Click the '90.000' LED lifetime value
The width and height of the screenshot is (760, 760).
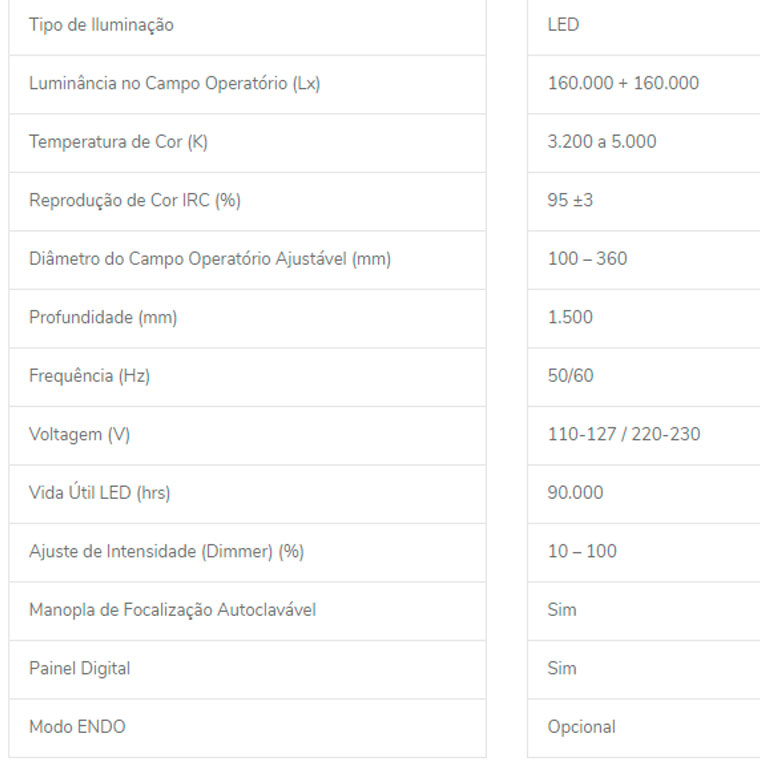575,493
